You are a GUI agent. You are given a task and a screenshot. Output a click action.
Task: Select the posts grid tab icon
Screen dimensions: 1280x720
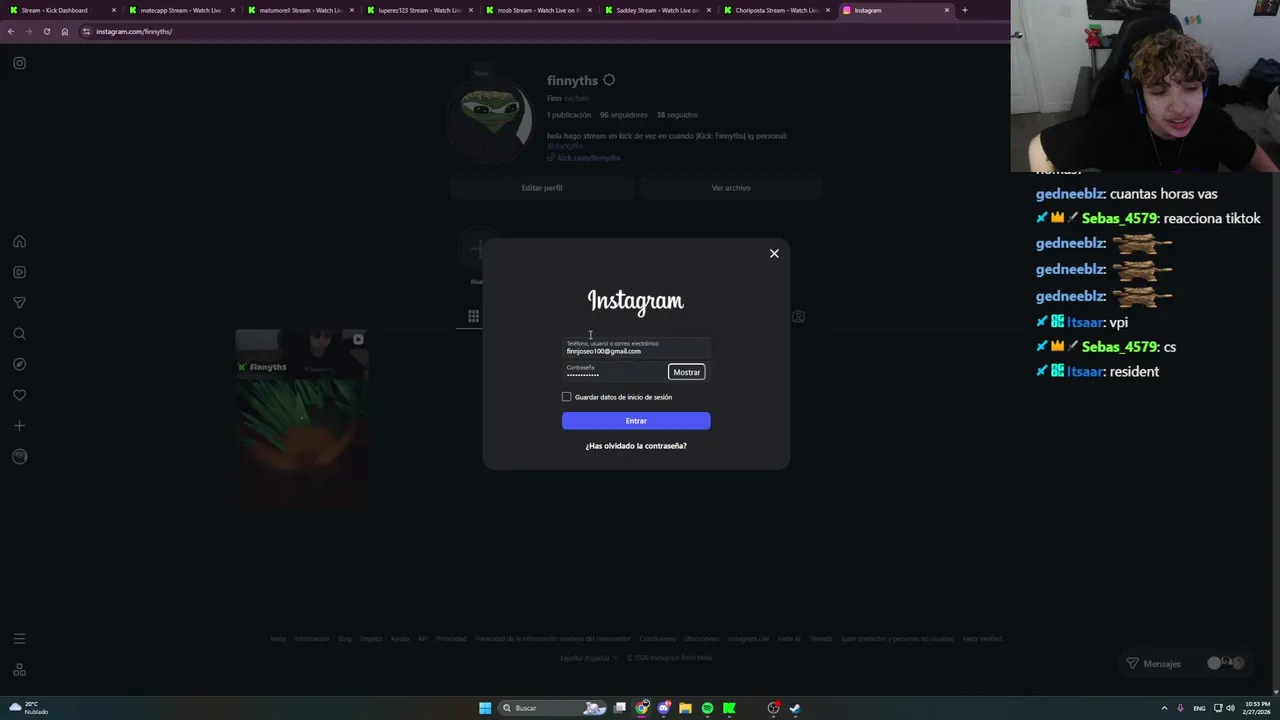point(473,317)
